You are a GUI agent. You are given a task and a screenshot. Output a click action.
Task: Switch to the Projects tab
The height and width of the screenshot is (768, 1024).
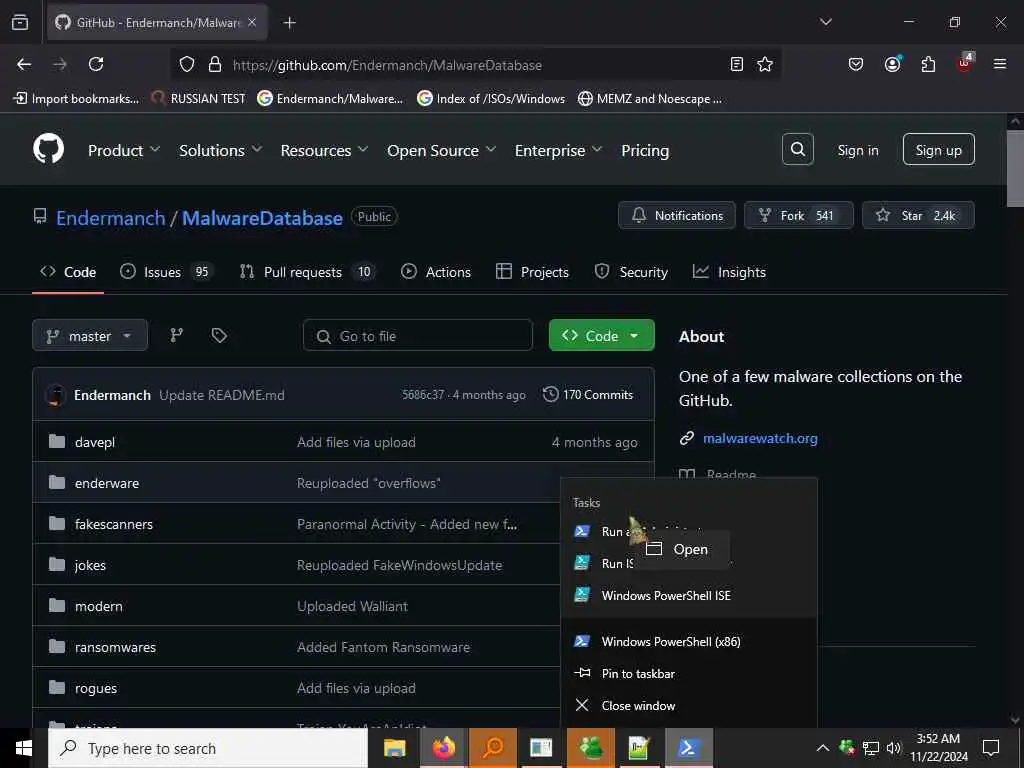click(x=532, y=272)
